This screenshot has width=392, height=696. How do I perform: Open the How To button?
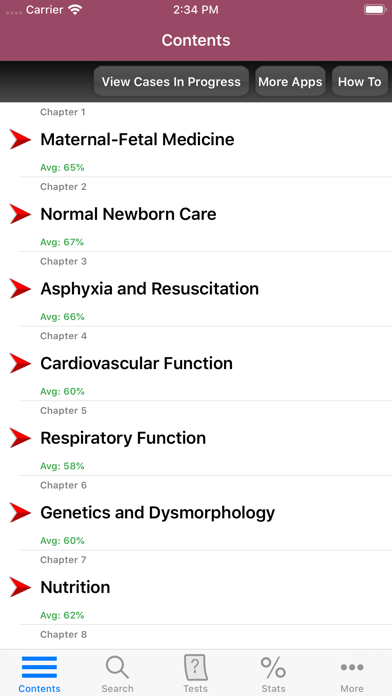coord(360,82)
